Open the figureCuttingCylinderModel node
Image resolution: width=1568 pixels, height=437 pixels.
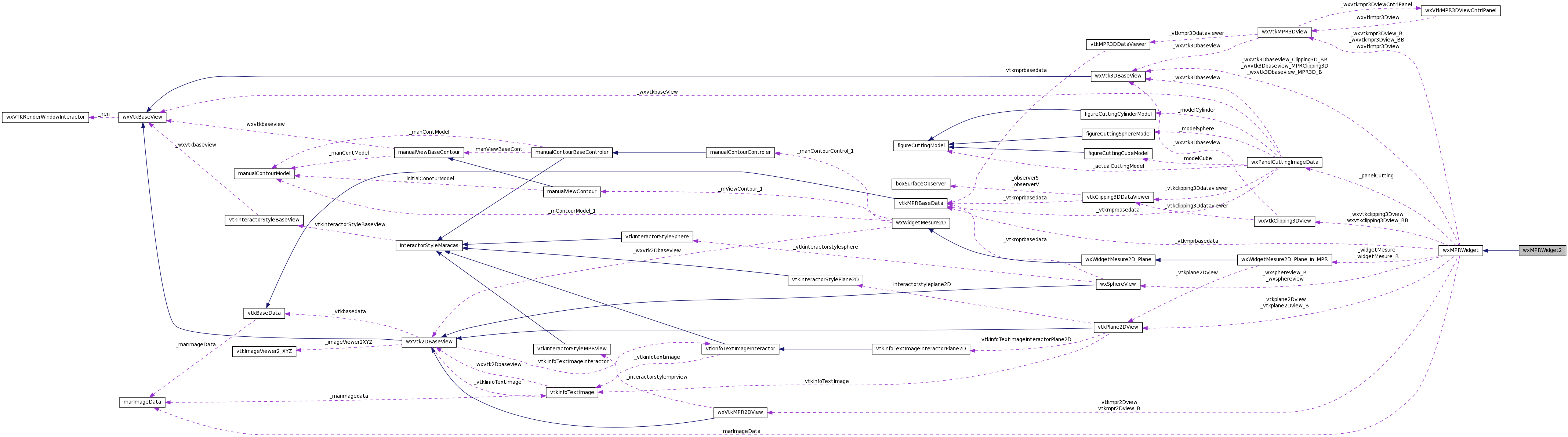click(x=1118, y=115)
